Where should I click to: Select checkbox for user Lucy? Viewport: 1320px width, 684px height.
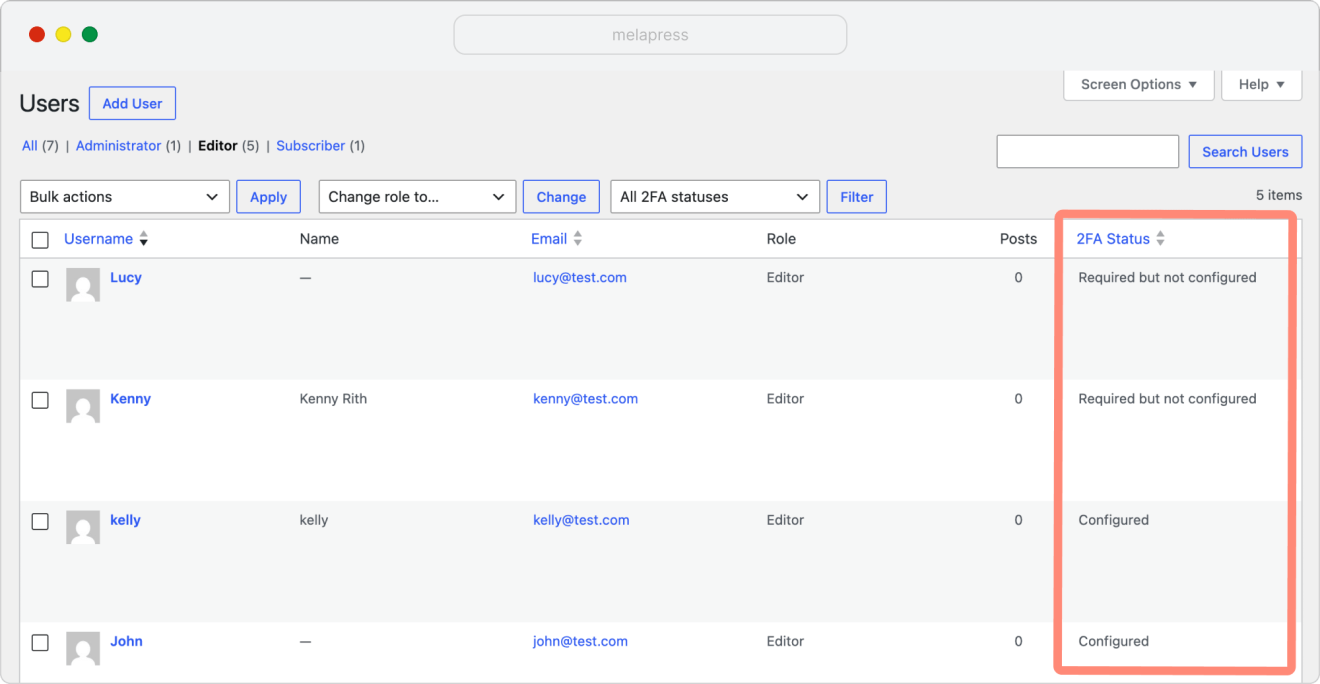point(40,279)
